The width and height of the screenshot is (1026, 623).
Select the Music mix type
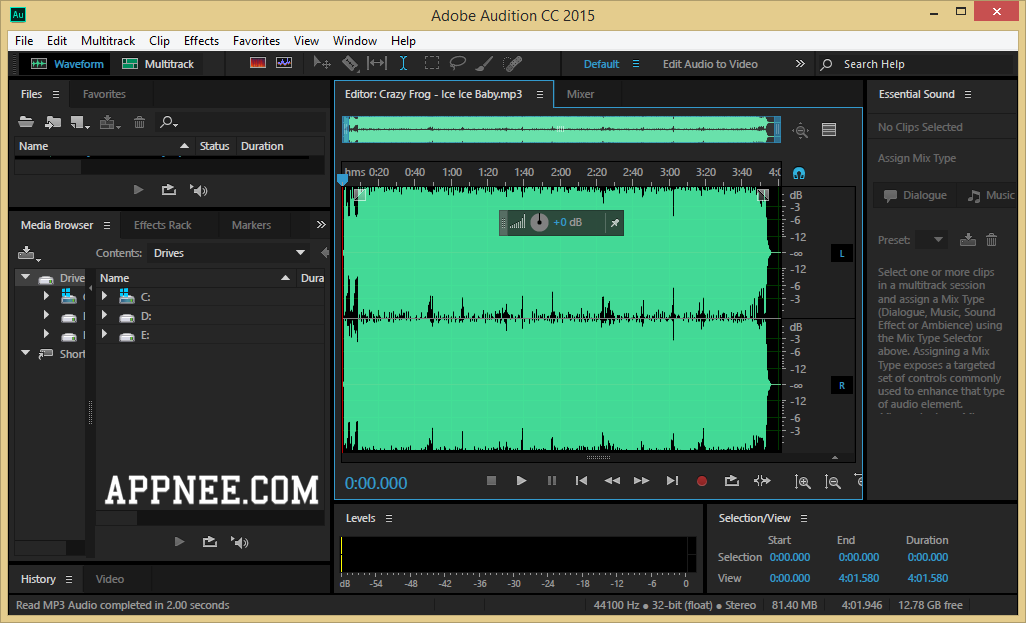[x=991, y=195]
